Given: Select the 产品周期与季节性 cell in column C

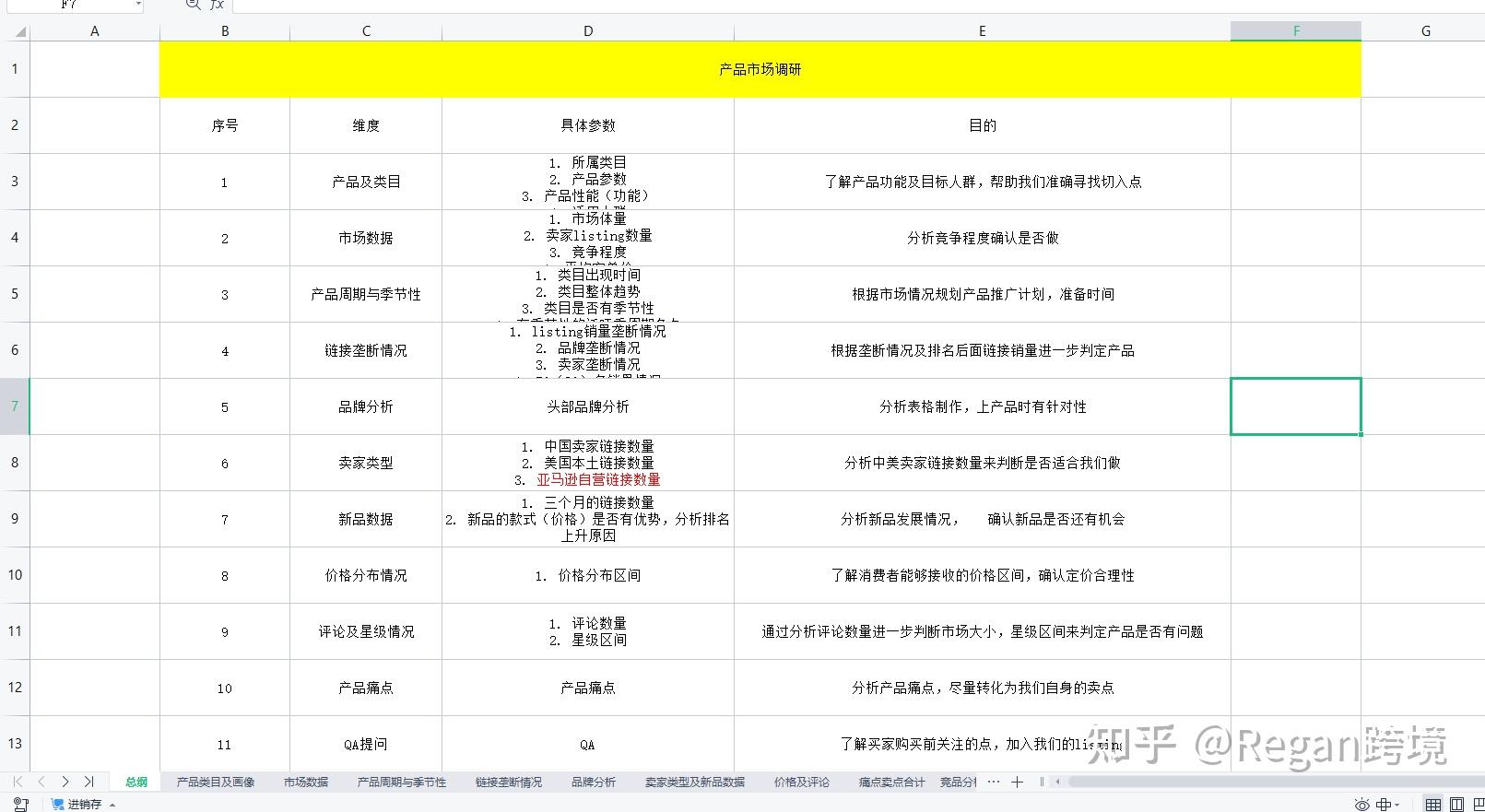Looking at the screenshot, I should 366,294.
